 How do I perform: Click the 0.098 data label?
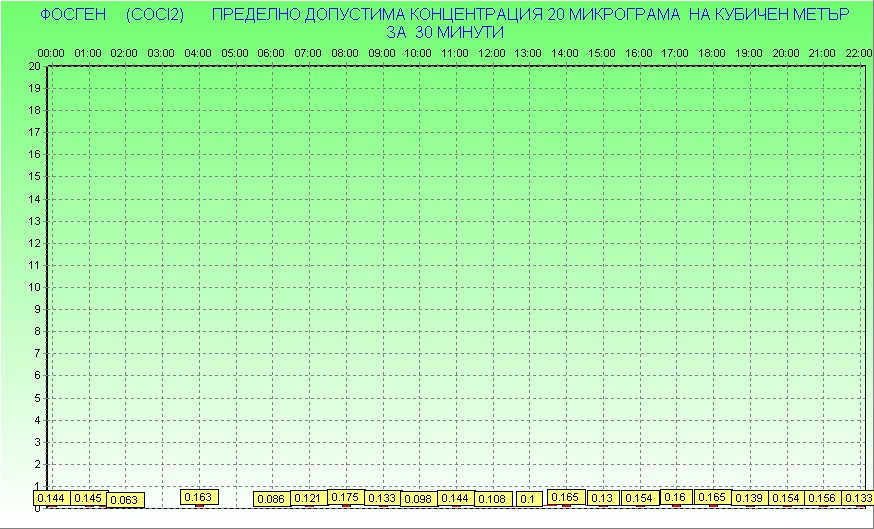[419, 499]
